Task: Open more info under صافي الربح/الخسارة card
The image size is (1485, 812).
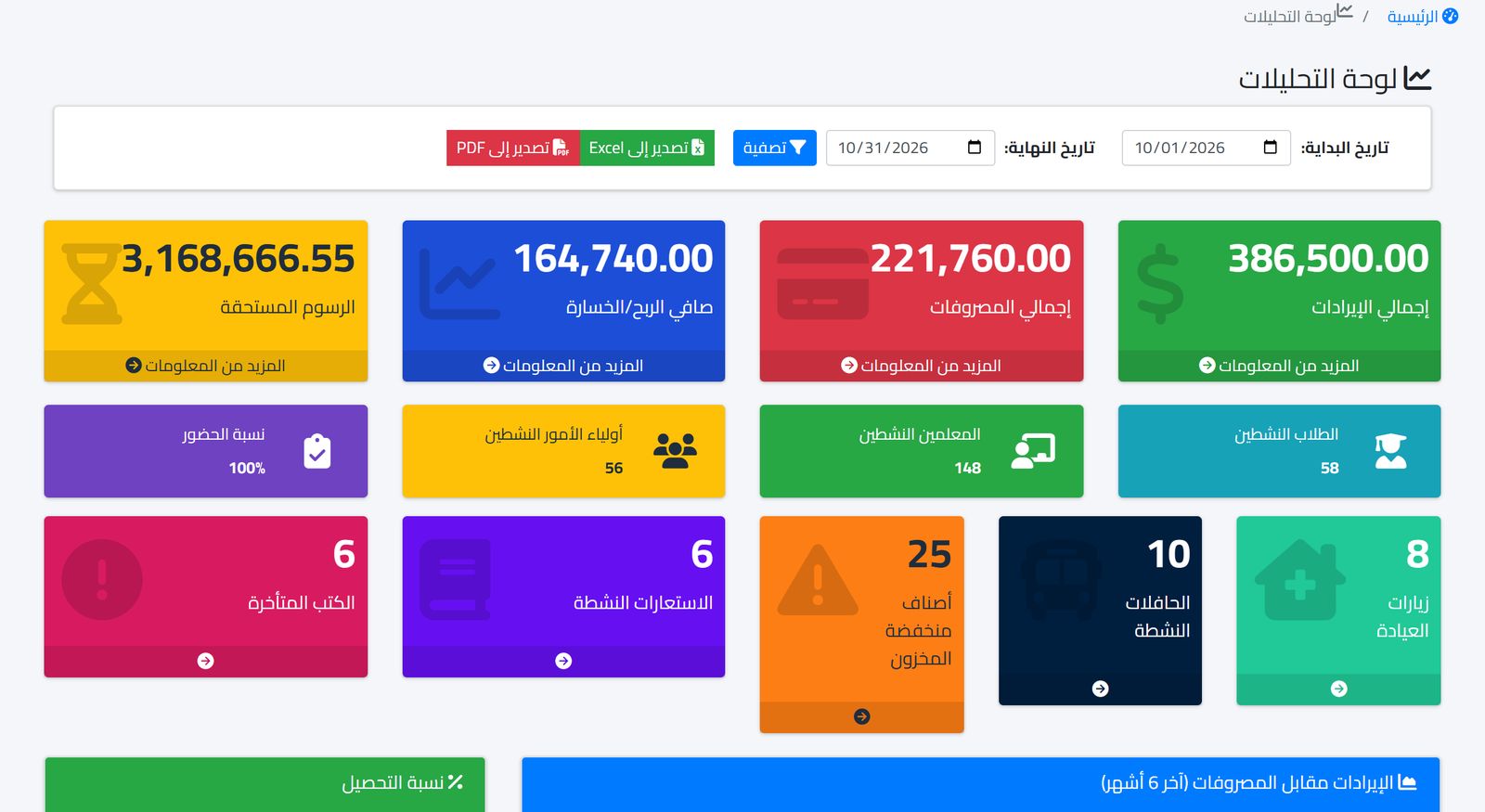Action: [x=563, y=366]
